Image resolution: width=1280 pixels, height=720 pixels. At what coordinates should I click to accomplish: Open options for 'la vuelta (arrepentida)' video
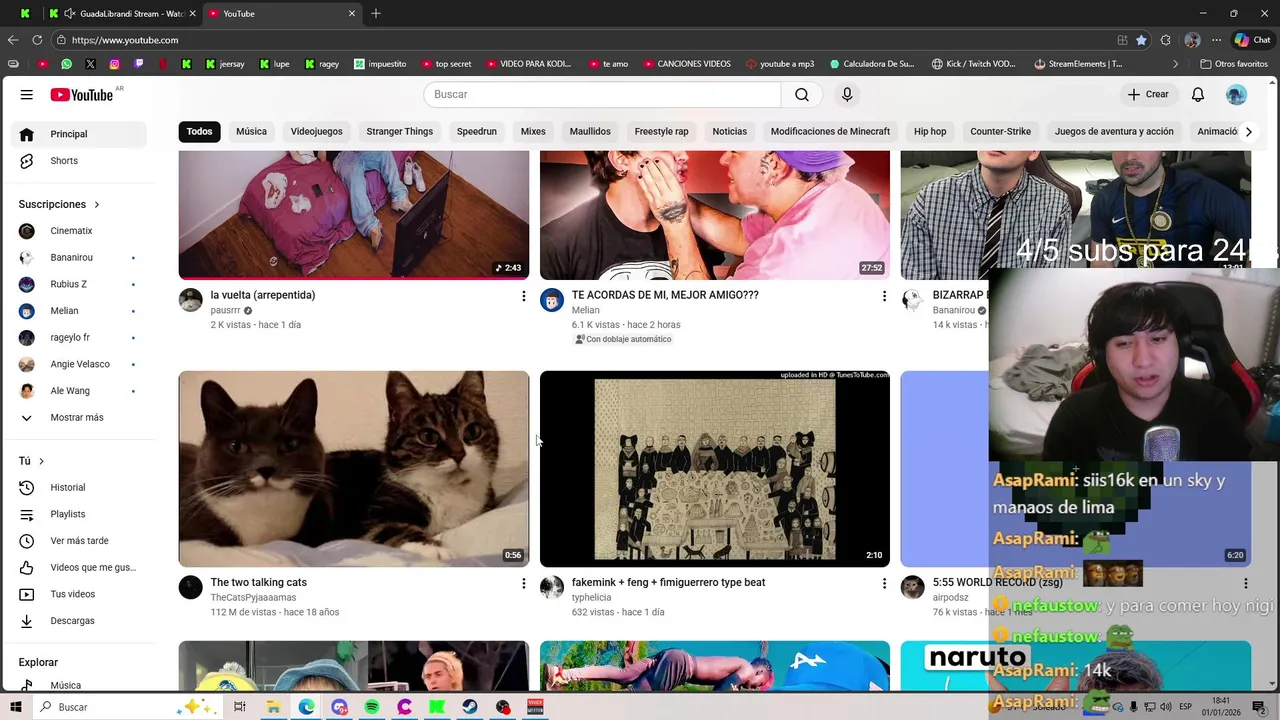[x=523, y=296]
